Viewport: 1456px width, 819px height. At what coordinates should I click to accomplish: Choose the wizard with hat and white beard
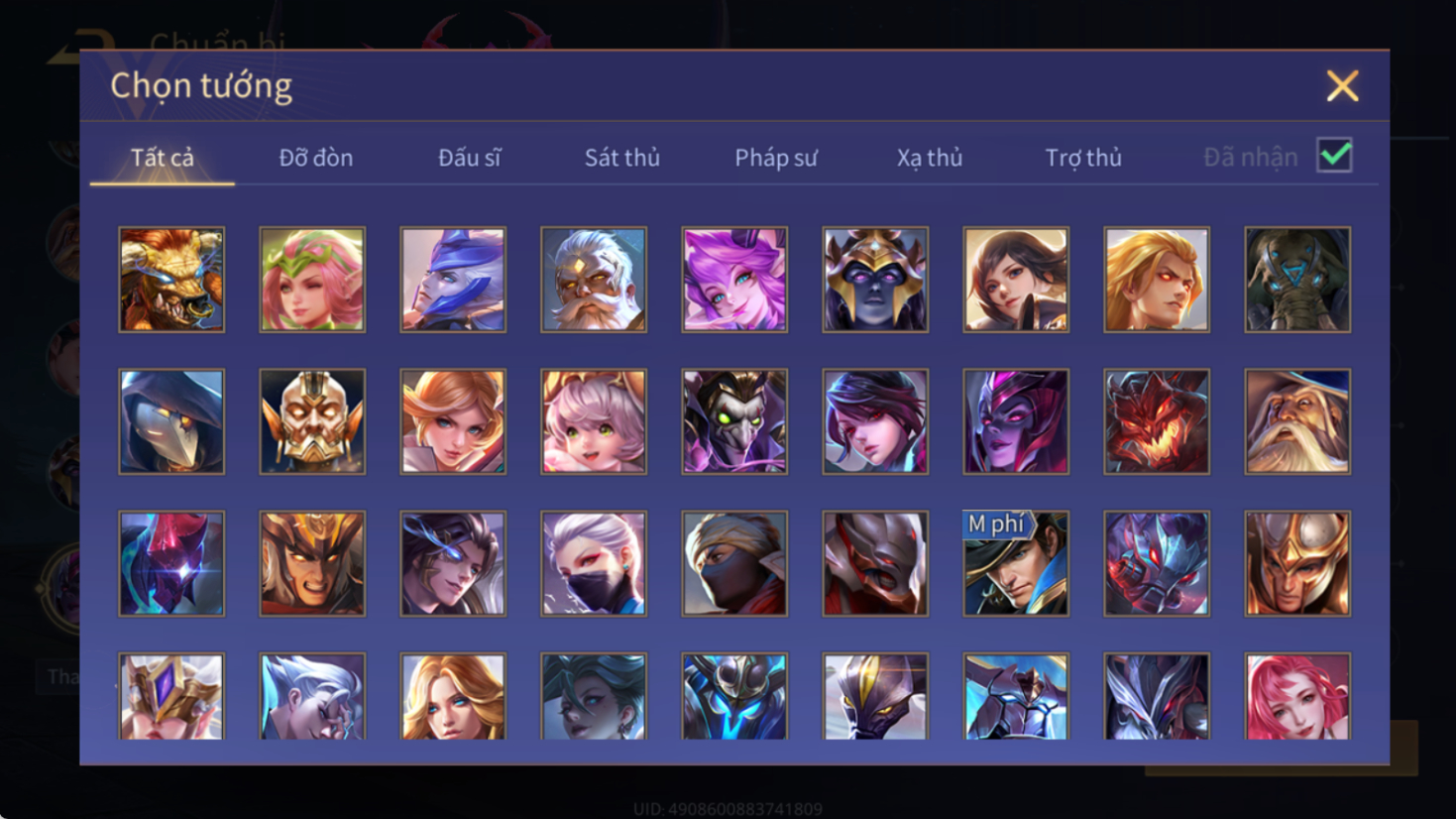[x=1297, y=421]
